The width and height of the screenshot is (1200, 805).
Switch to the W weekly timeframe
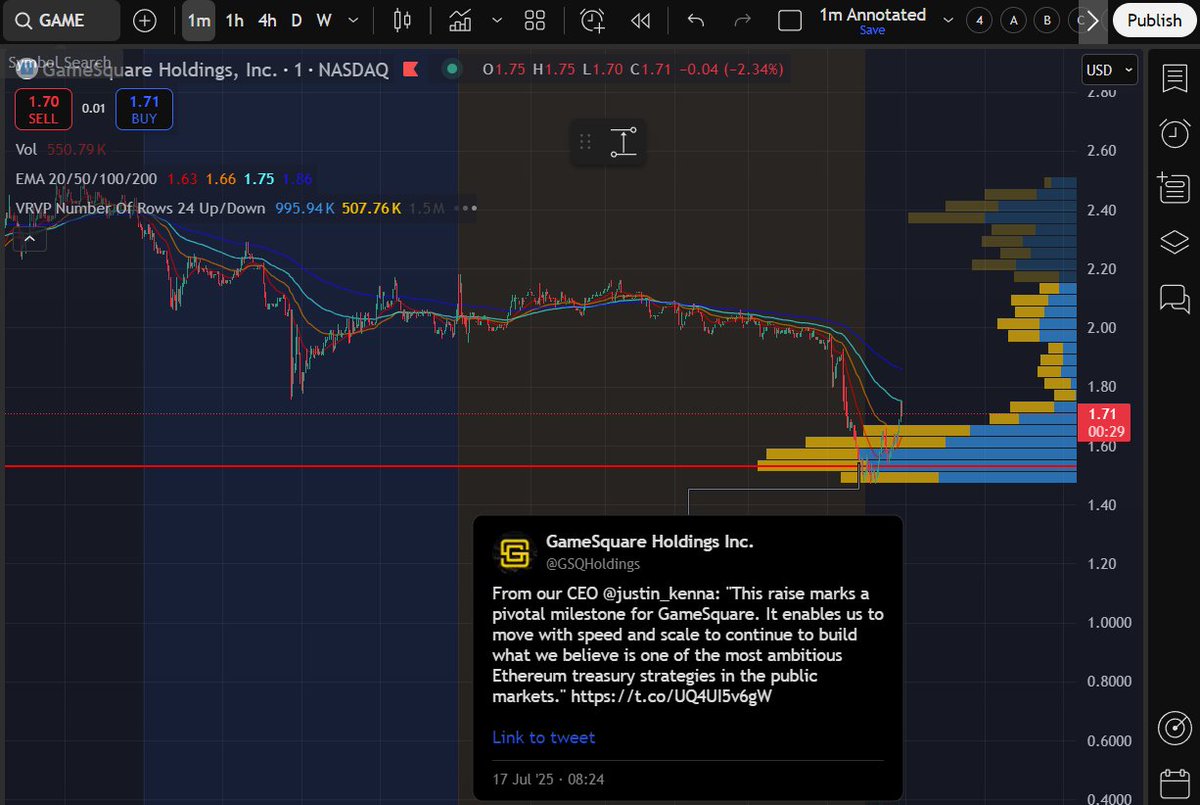tap(324, 20)
